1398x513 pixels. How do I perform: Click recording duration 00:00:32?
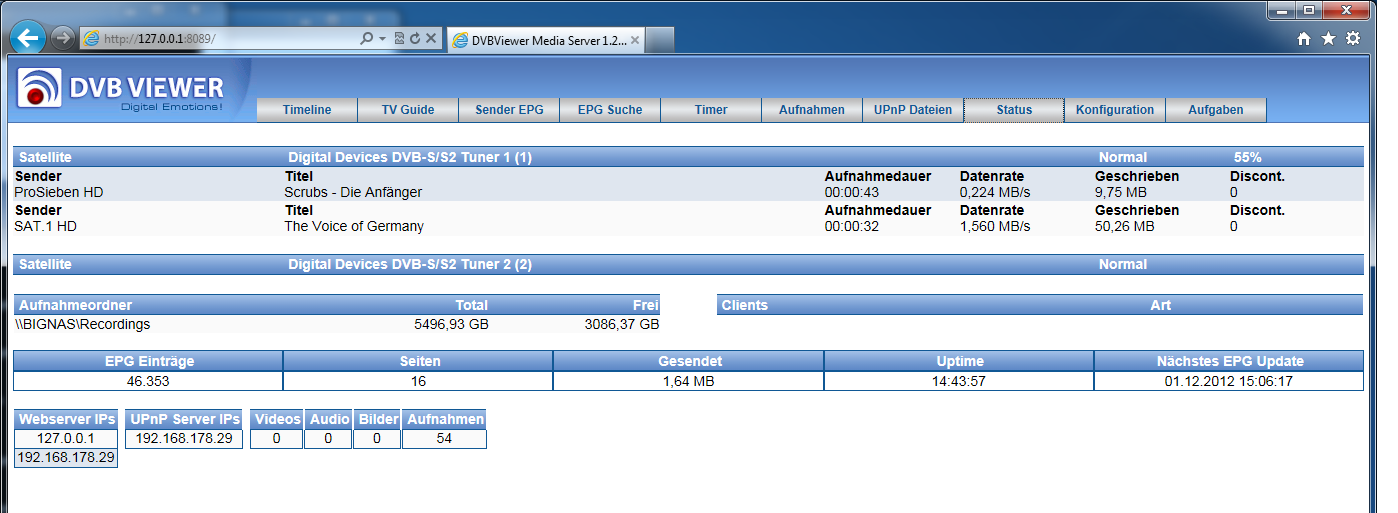coord(852,226)
